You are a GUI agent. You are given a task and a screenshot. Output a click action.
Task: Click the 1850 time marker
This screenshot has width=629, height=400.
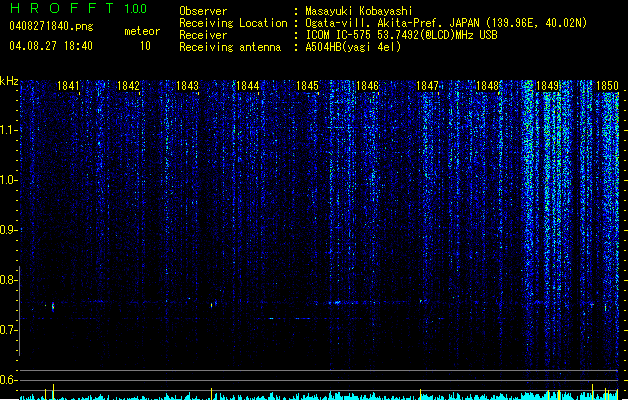click(x=607, y=86)
